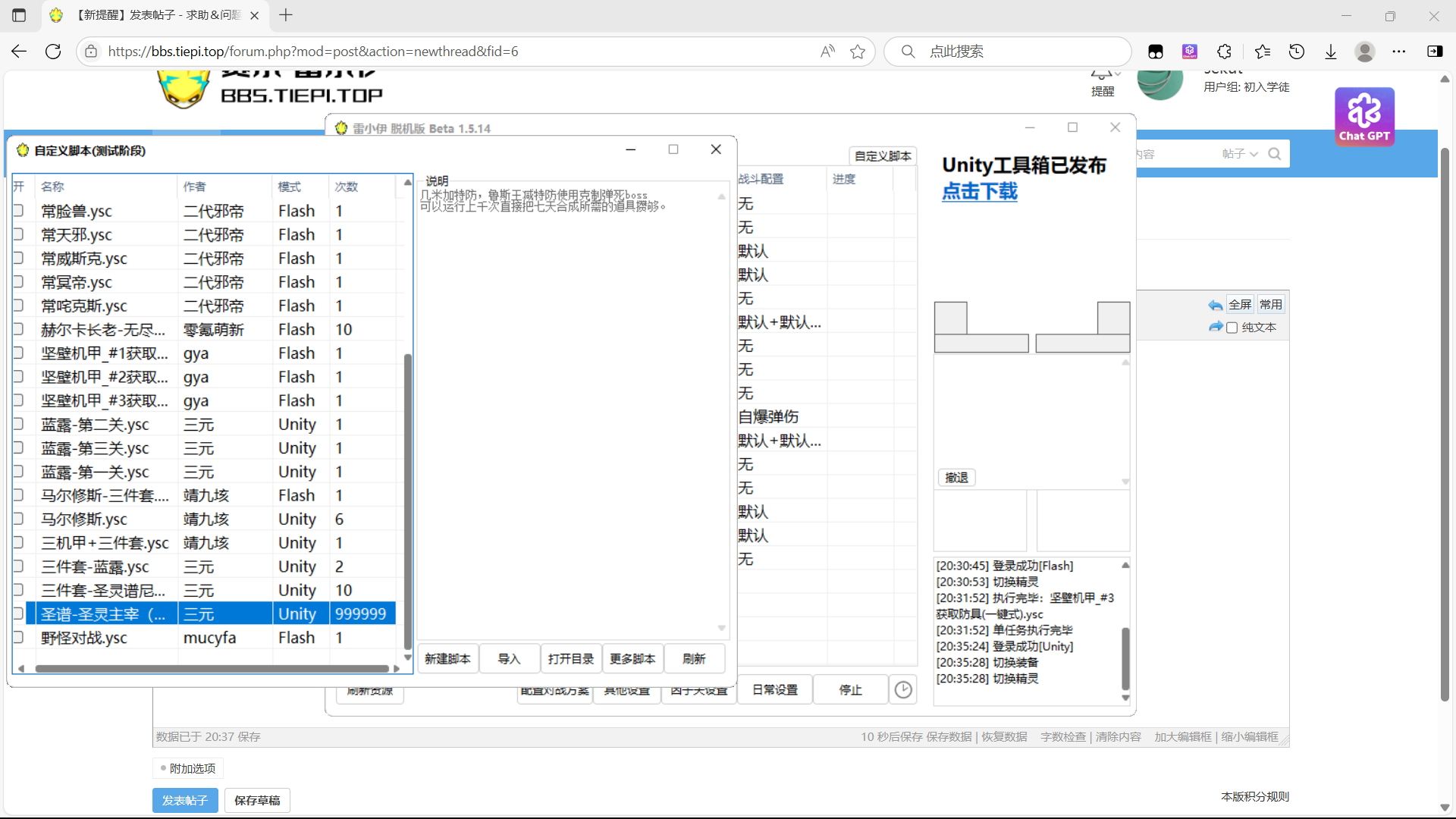Open Chat GPT extension icon
The width and height of the screenshot is (1456, 819).
click(x=1364, y=116)
